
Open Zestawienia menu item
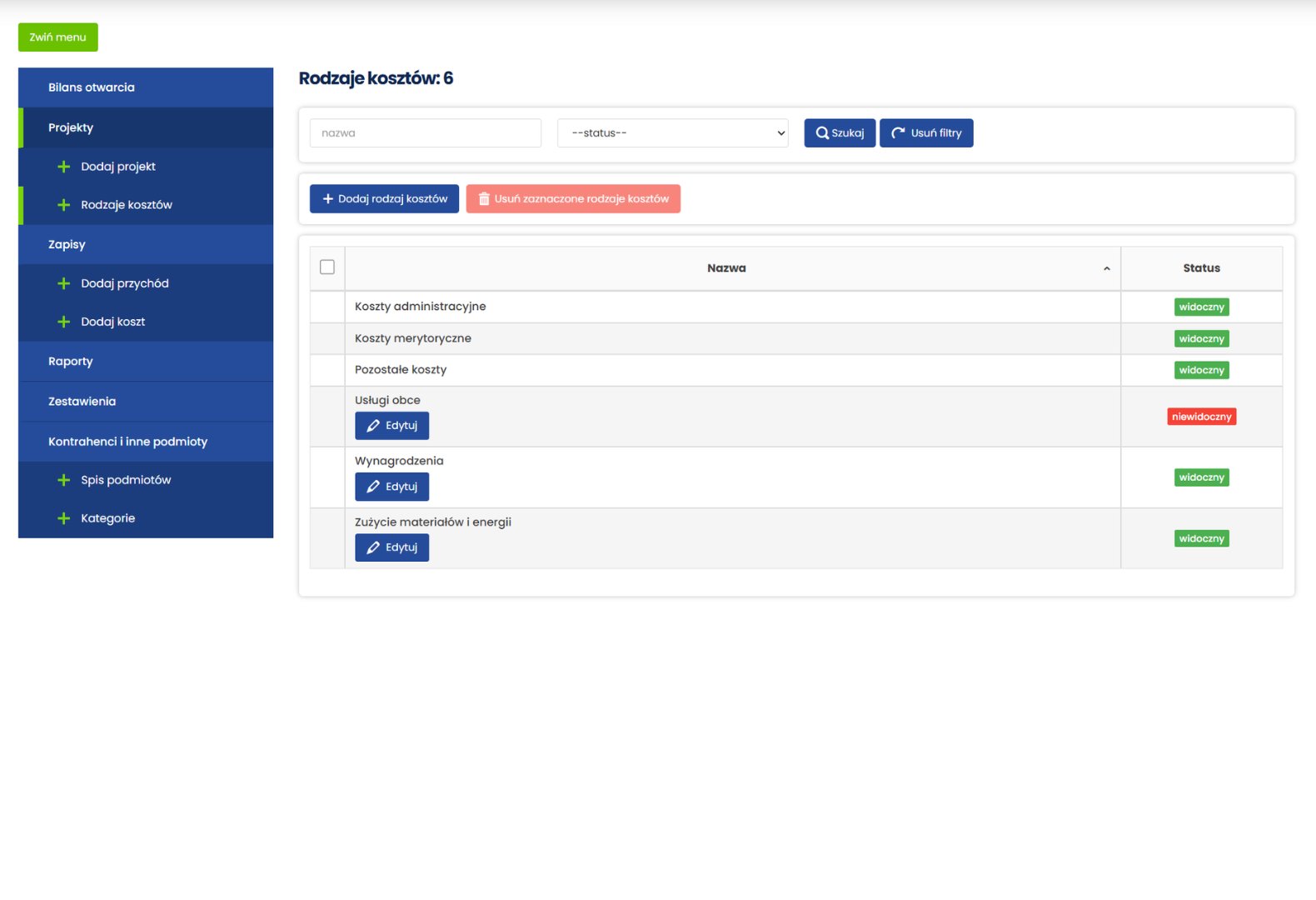pyautogui.click(x=82, y=402)
